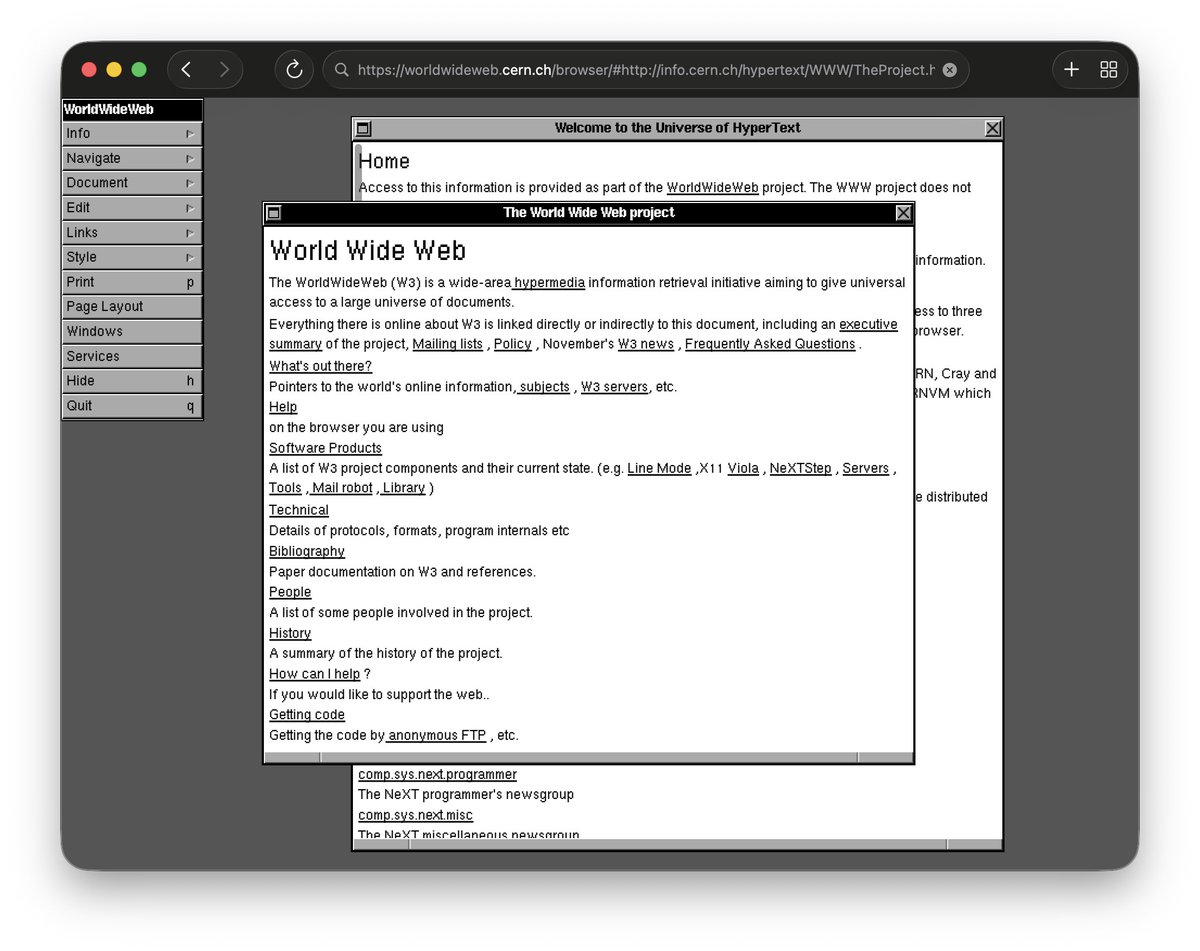Open the Tools link
The height and width of the screenshot is (951, 1200).
(x=285, y=488)
